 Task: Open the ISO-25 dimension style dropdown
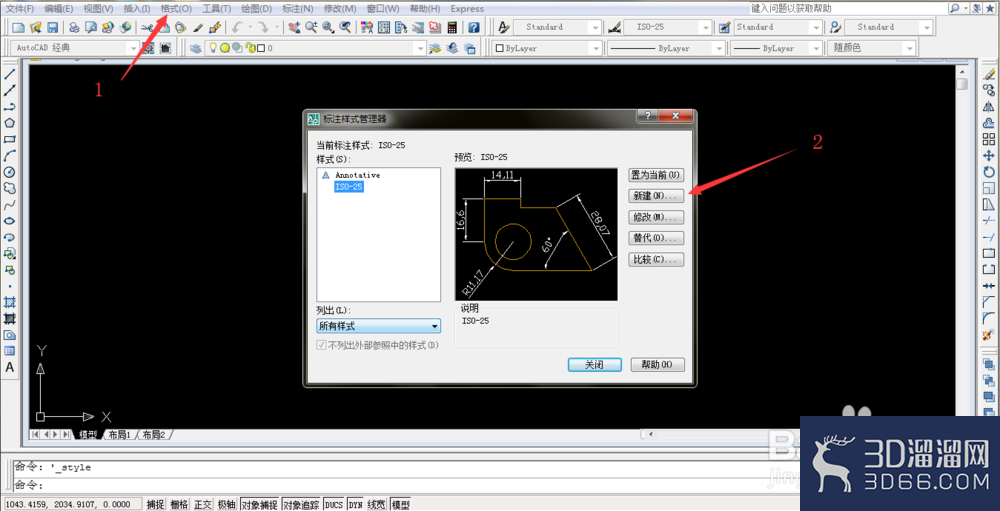[667, 27]
